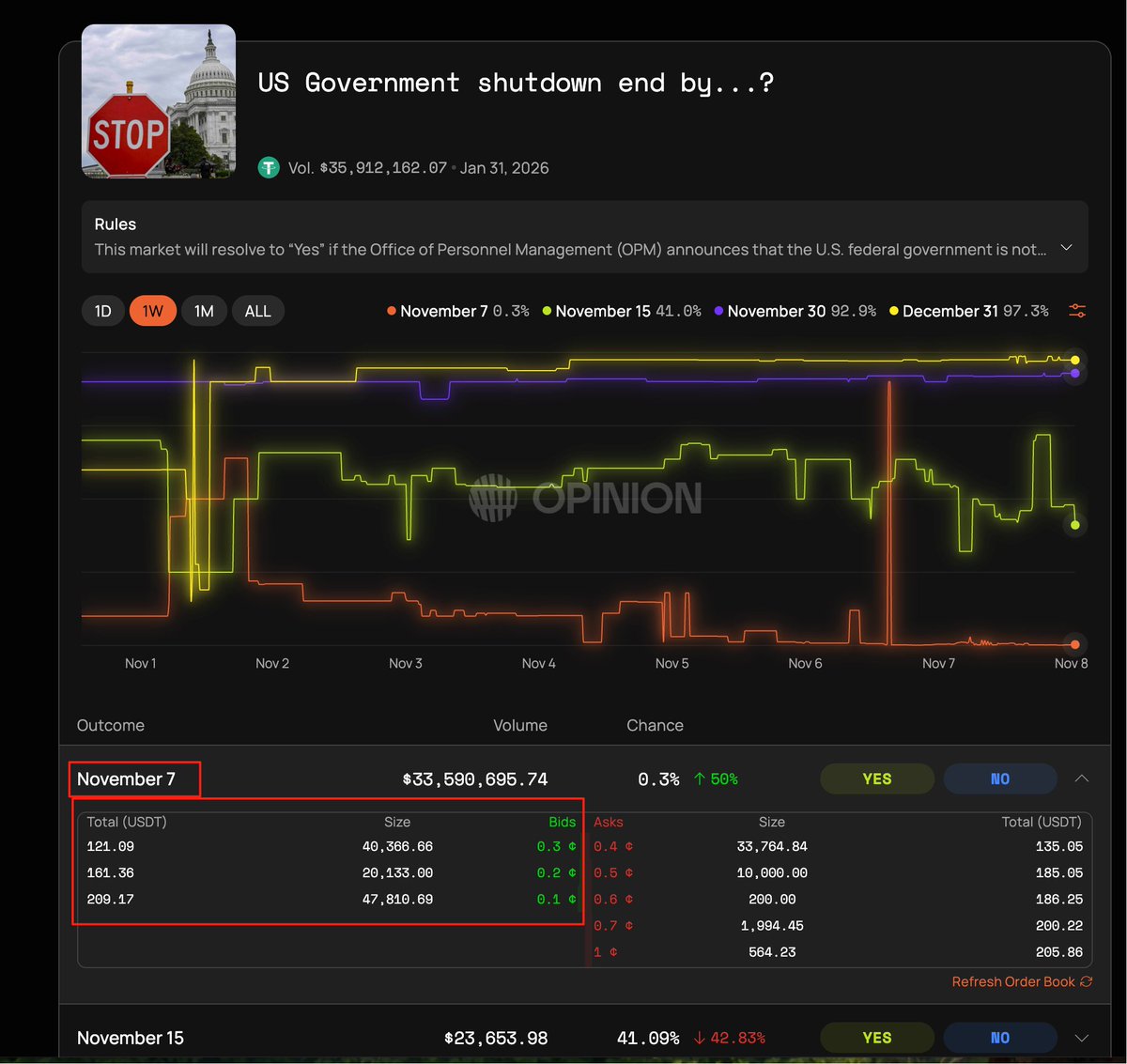Click bid total 209.17

(x=110, y=899)
